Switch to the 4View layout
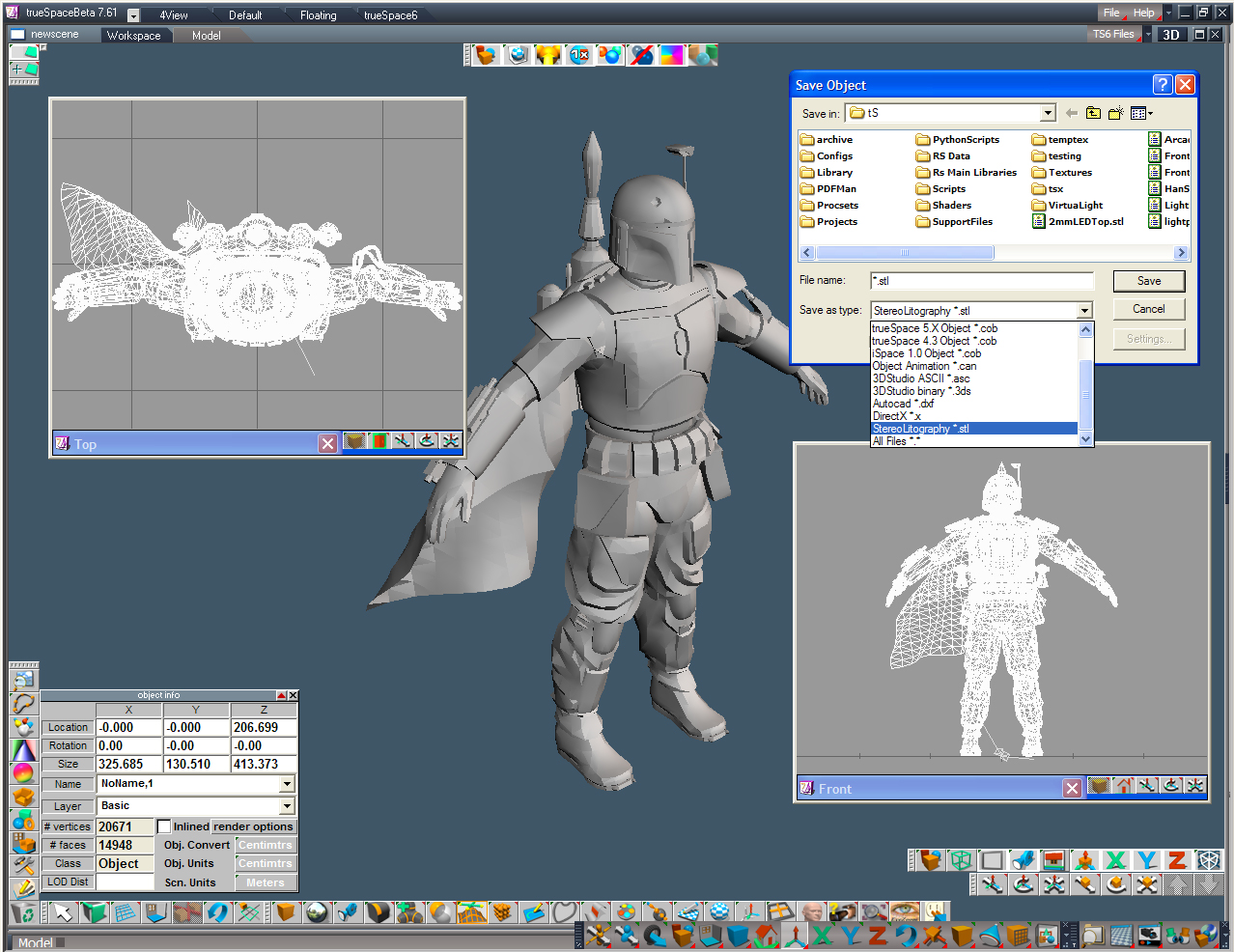 174,15
